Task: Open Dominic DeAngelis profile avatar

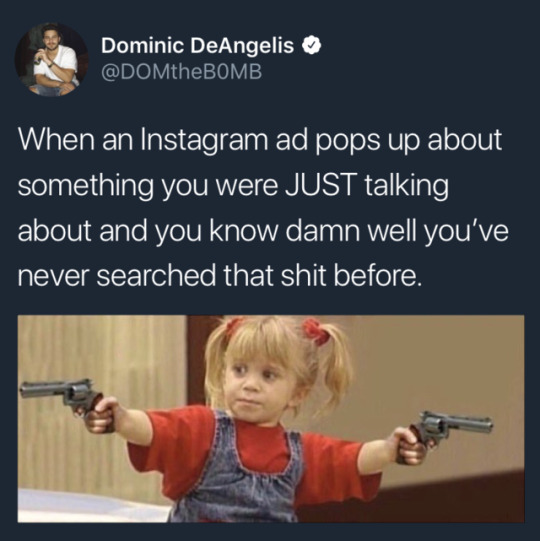Action: point(51,59)
